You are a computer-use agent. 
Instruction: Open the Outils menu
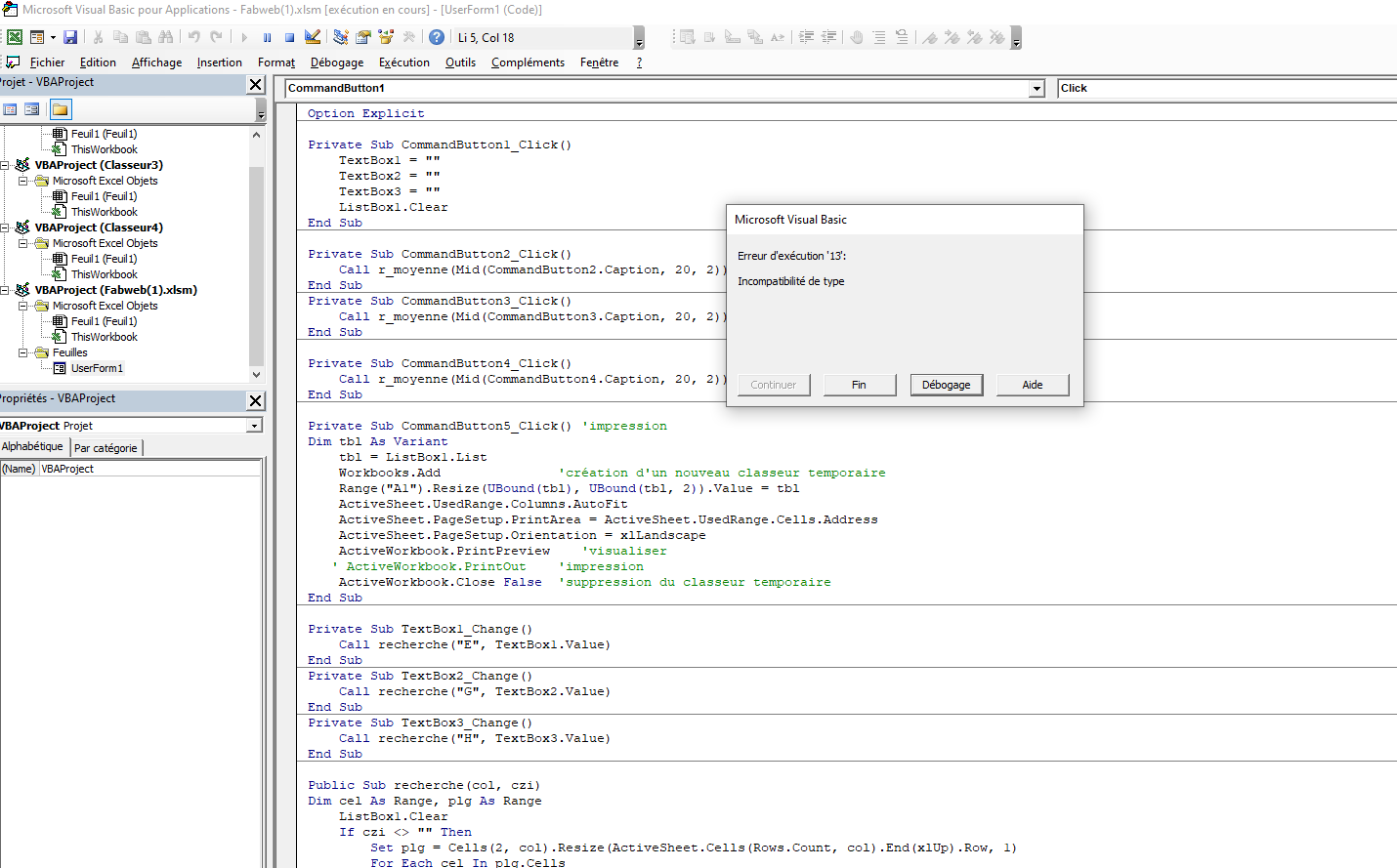point(460,62)
